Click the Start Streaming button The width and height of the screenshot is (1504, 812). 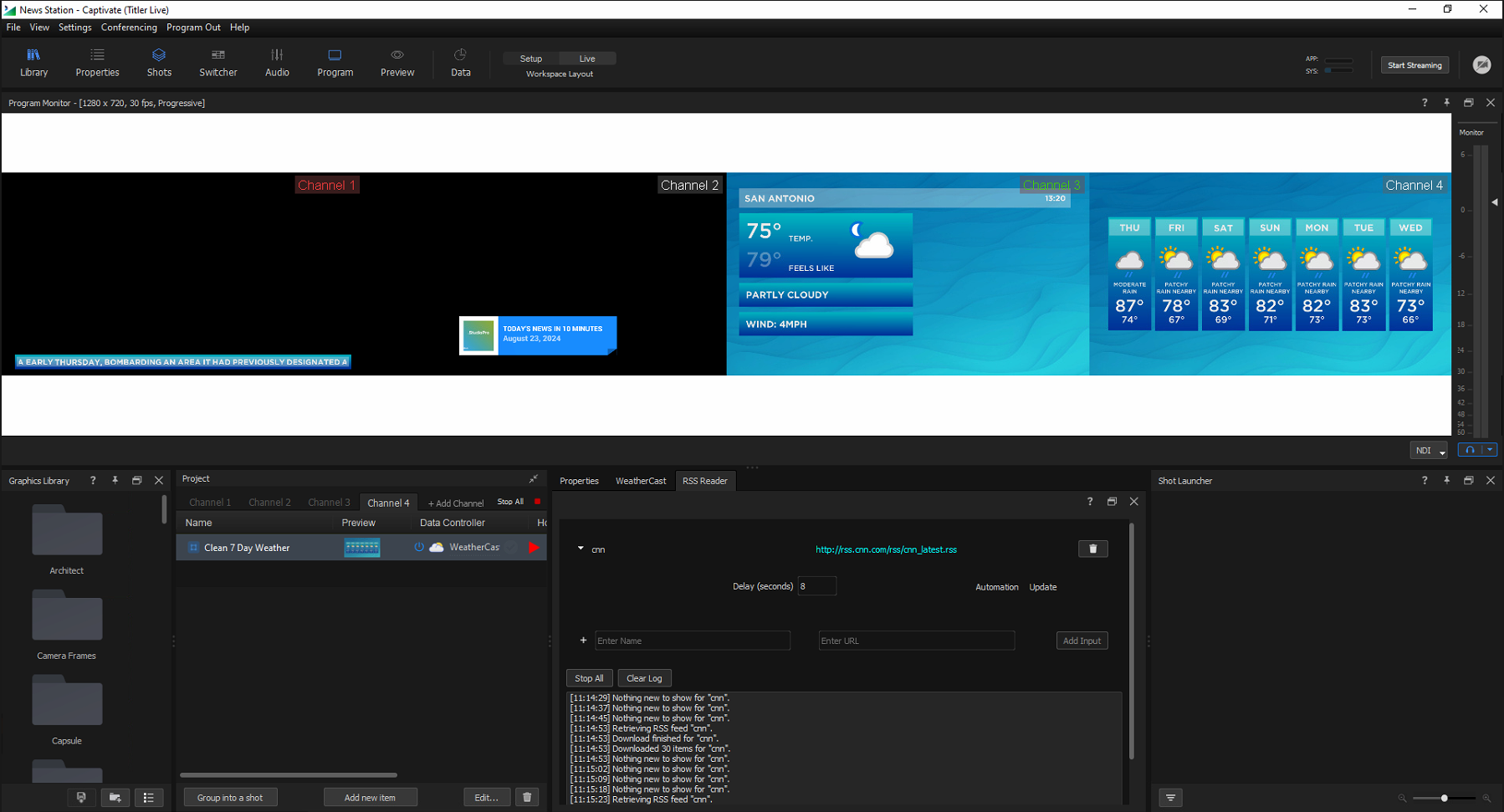[1414, 65]
